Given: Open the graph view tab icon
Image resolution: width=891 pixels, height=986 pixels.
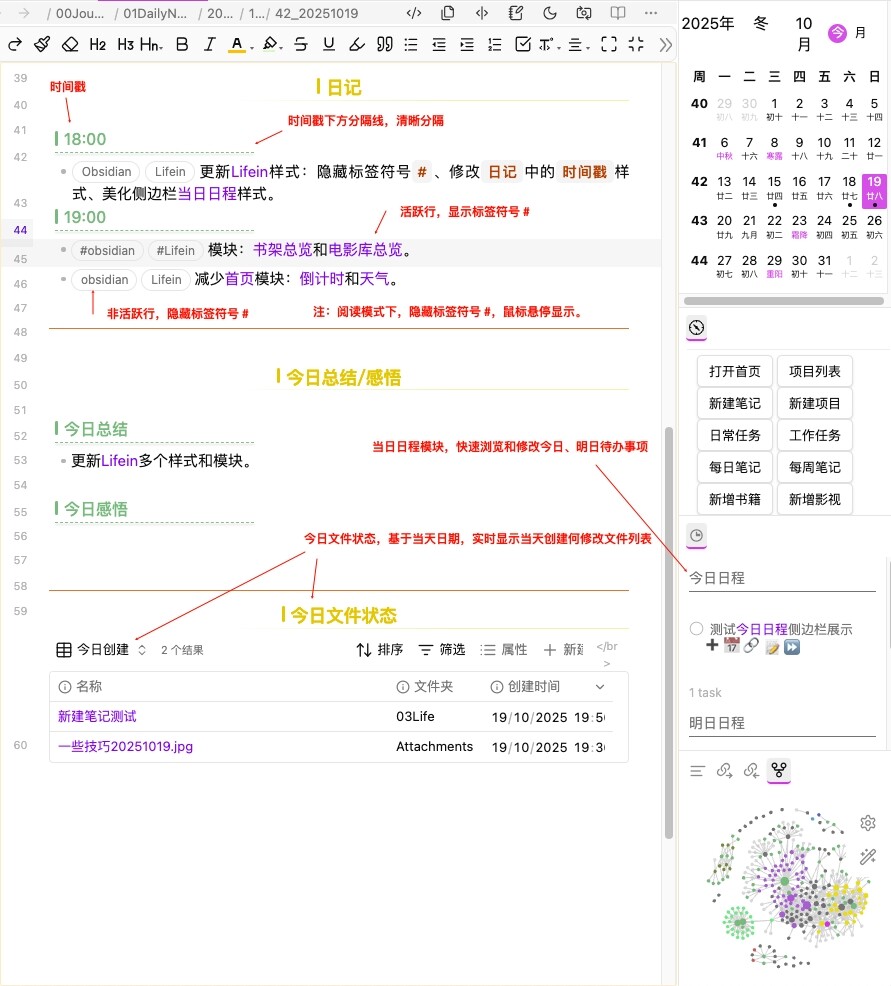Looking at the screenshot, I should (x=778, y=770).
